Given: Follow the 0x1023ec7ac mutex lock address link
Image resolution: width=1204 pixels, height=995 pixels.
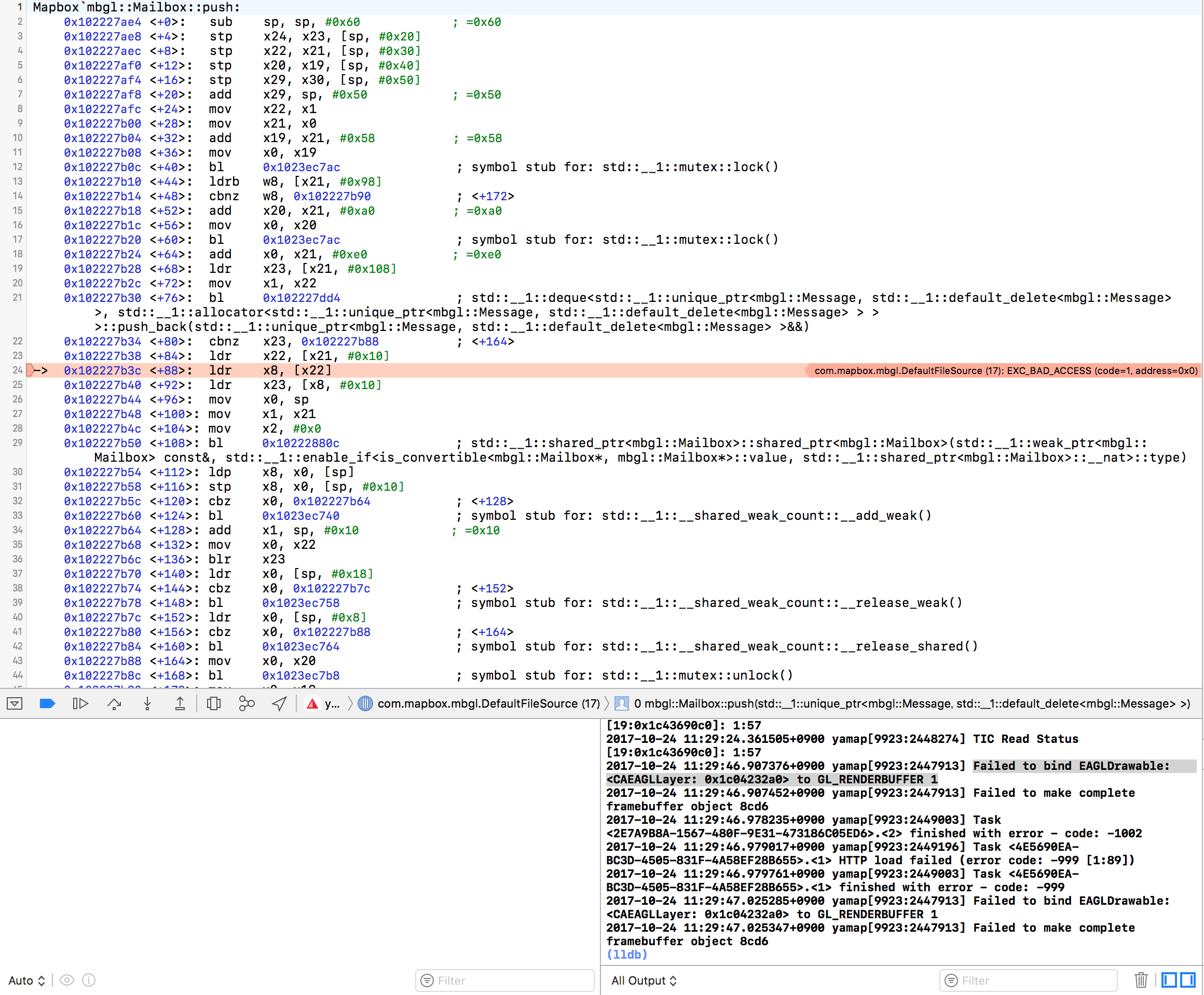Looking at the screenshot, I should (x=301, y=168).
